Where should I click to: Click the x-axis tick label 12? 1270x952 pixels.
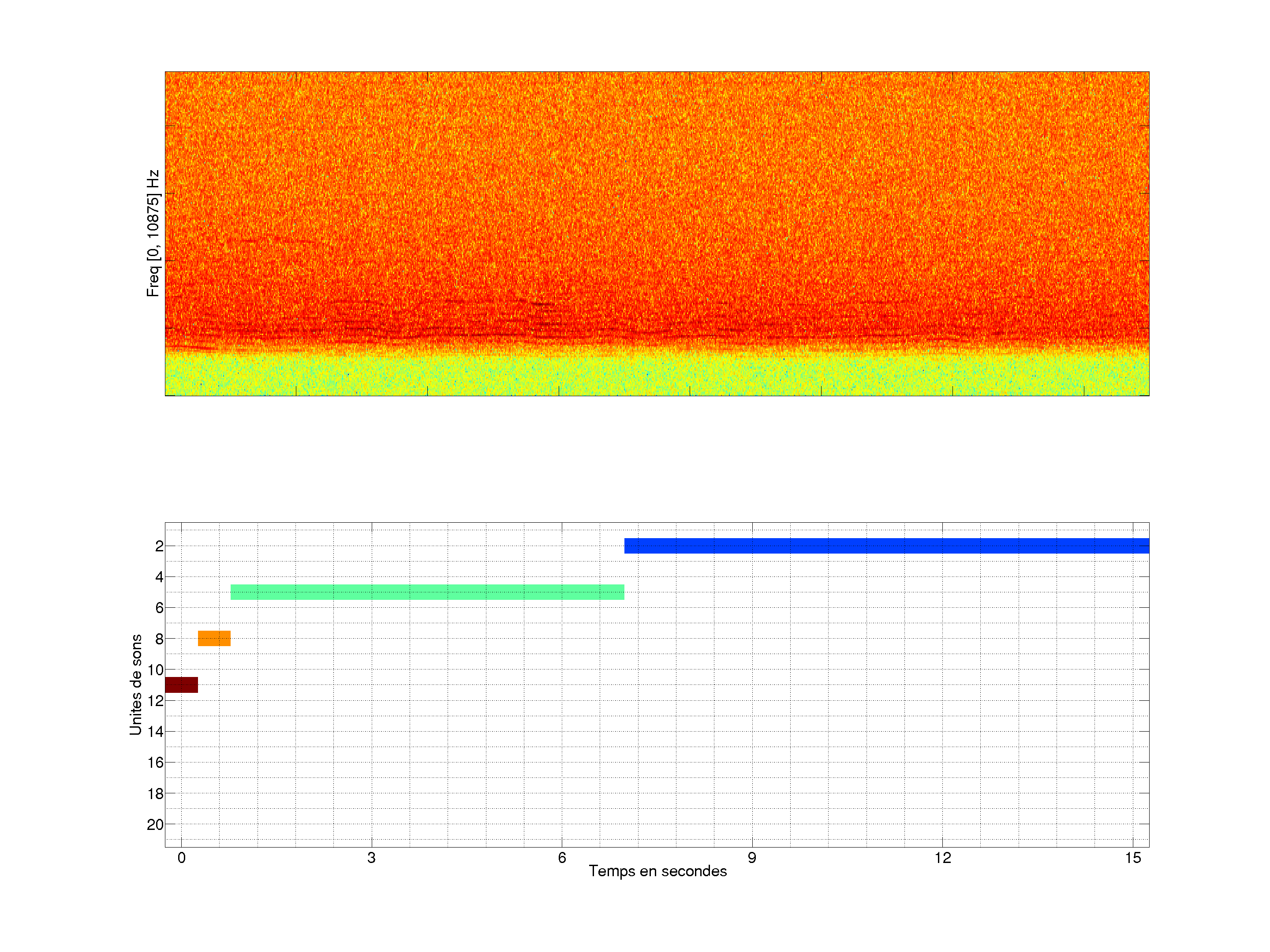click(942, 858)
